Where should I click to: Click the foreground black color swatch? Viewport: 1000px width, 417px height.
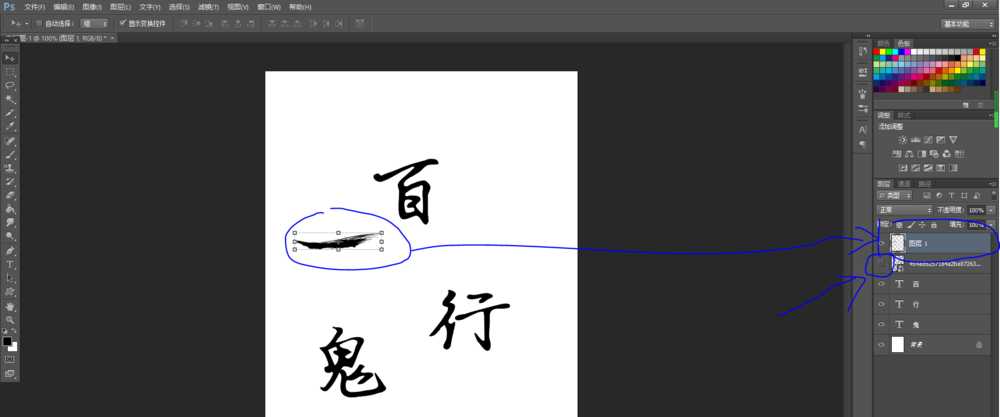pyautogui.click(x=8, y=341)
